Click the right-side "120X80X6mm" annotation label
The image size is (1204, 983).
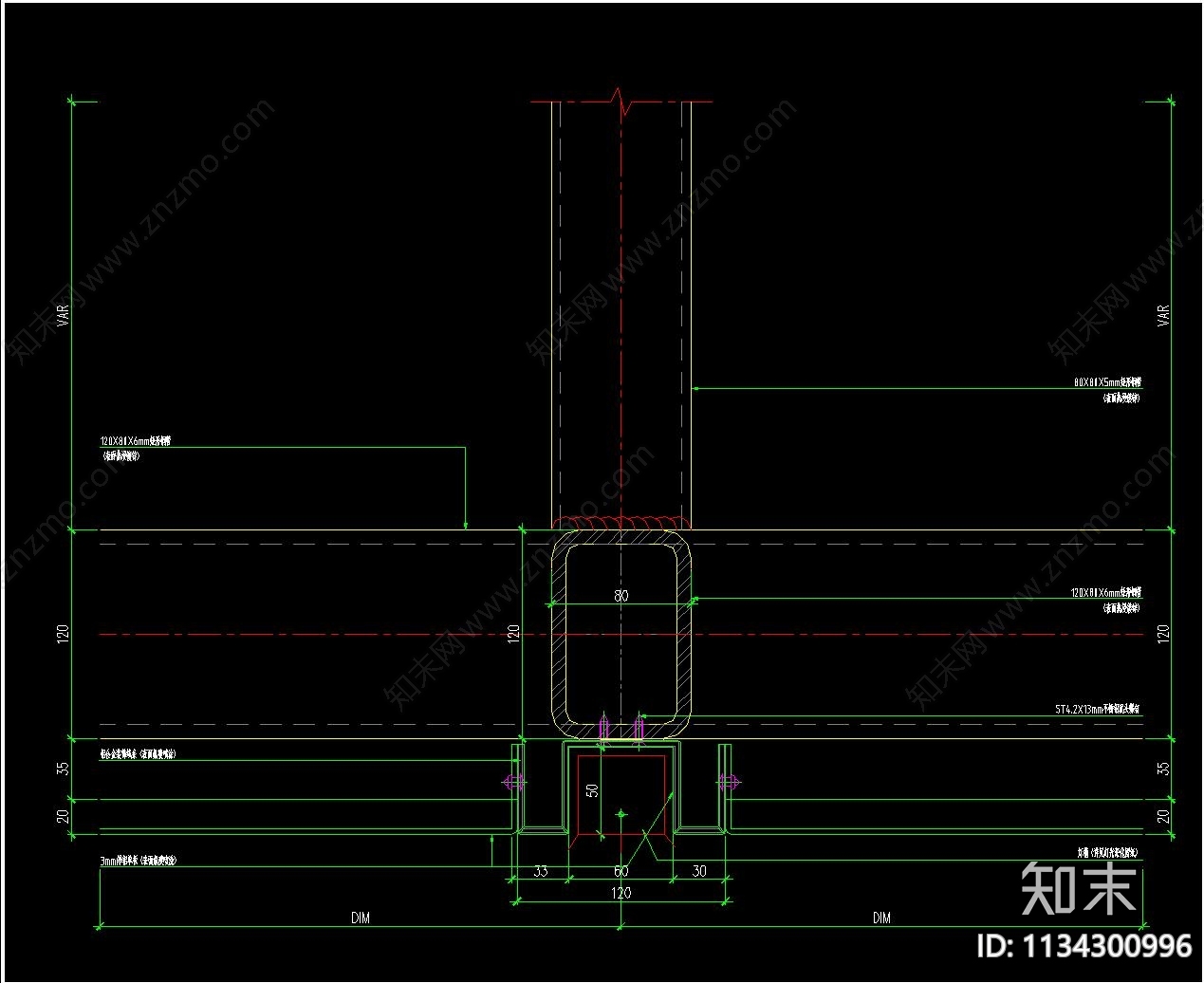[x=1106, y=593]
